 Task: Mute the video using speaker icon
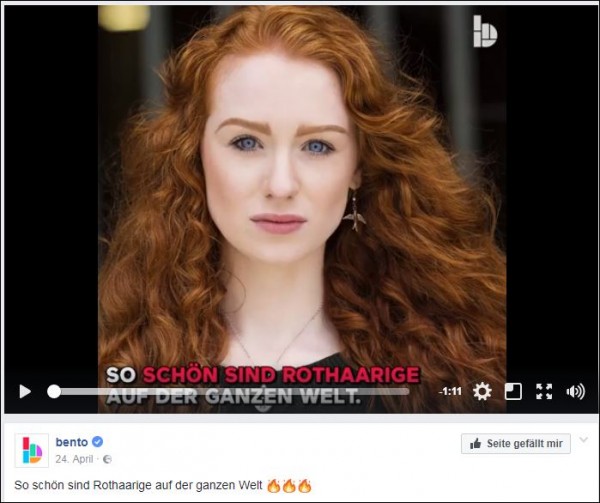(x=575, y=391)
